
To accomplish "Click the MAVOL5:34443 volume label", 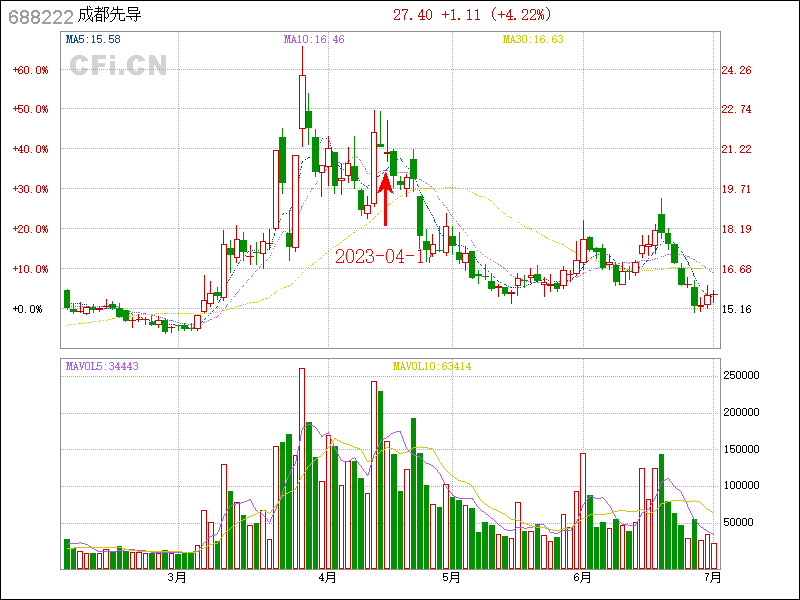I will tap(102, 367).
